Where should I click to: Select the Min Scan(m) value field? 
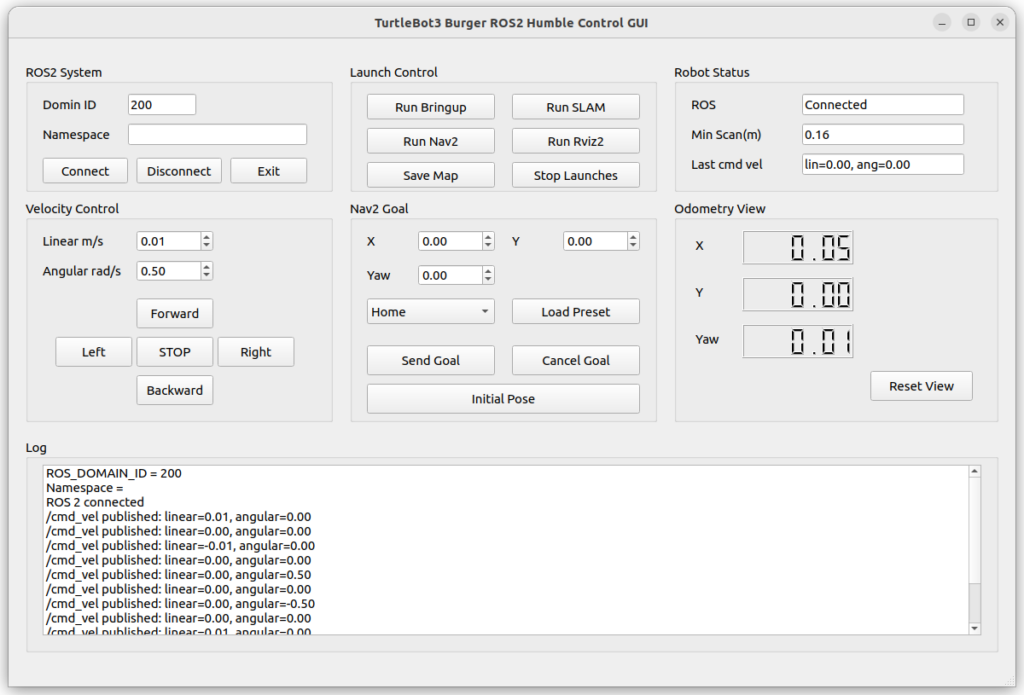(882, 135)
